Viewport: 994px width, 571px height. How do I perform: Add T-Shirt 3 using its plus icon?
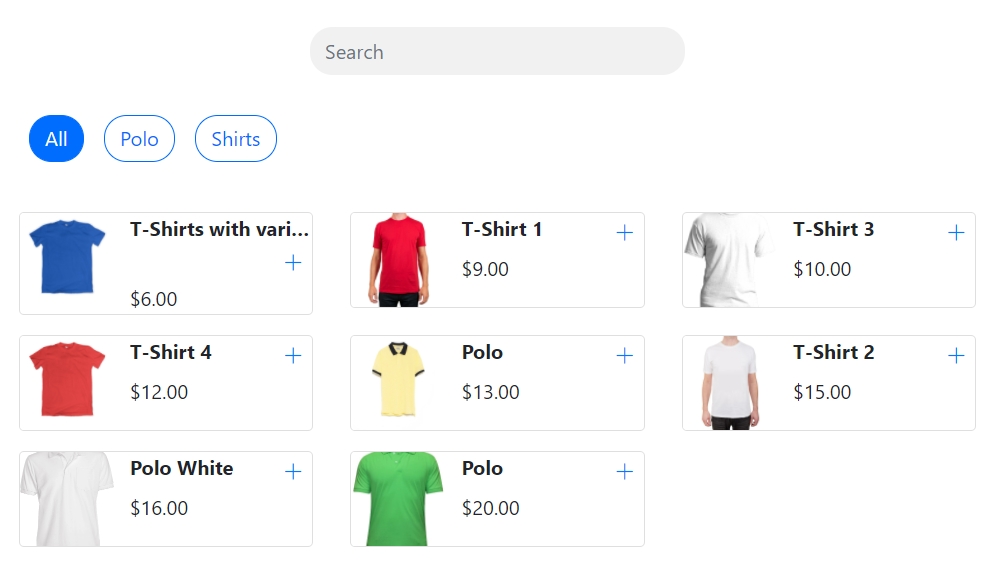(x=956, y=233)
